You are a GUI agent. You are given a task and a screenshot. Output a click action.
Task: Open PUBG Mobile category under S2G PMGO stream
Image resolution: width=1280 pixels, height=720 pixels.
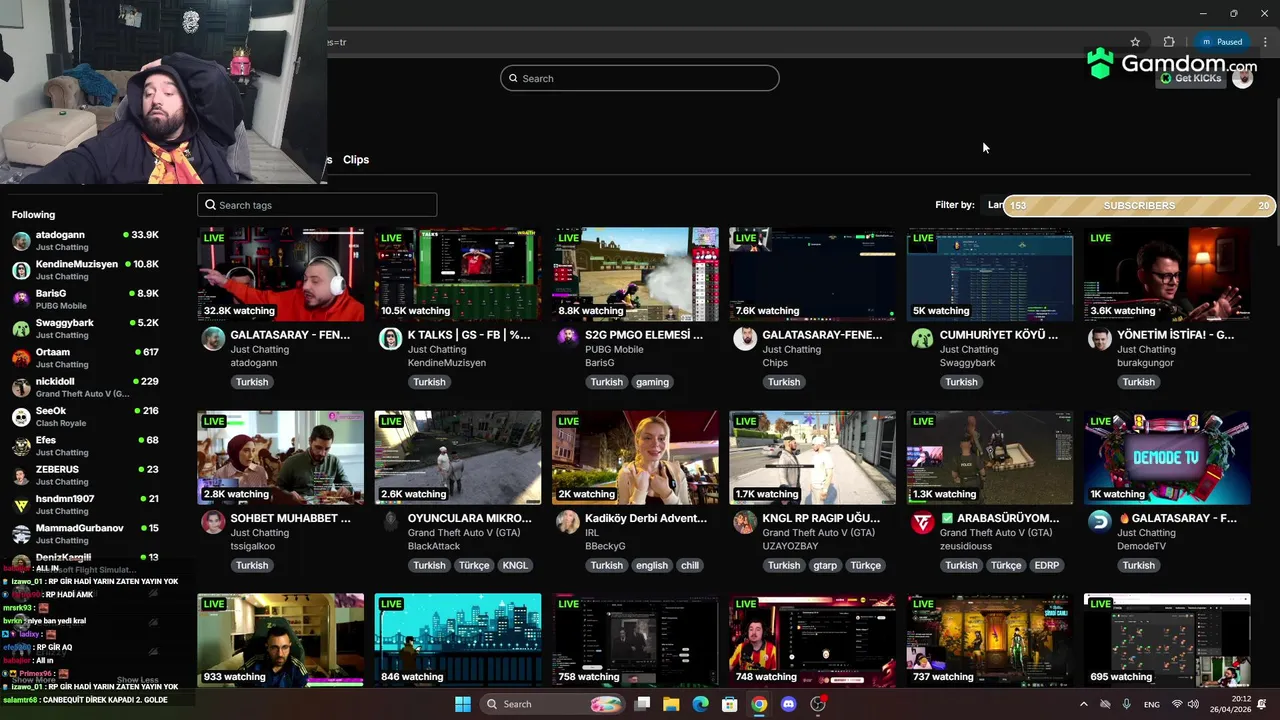[614, 350]
